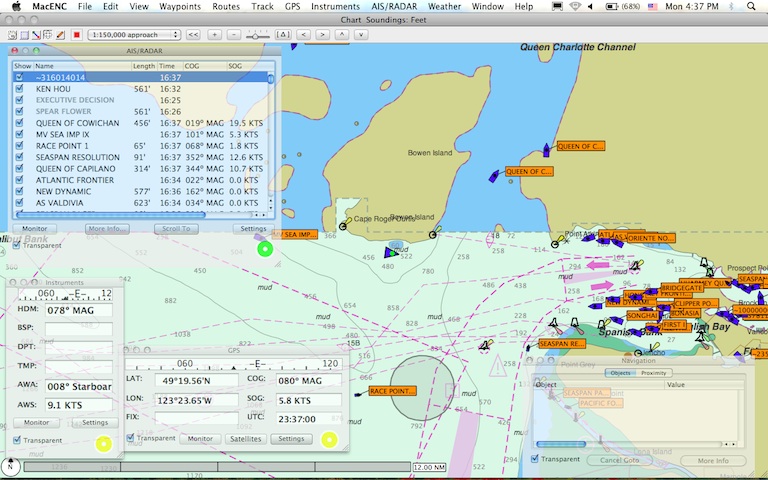Click the zoom out minus toolbar button
Screen dimensions: 768x480
[x=233, y=34]
